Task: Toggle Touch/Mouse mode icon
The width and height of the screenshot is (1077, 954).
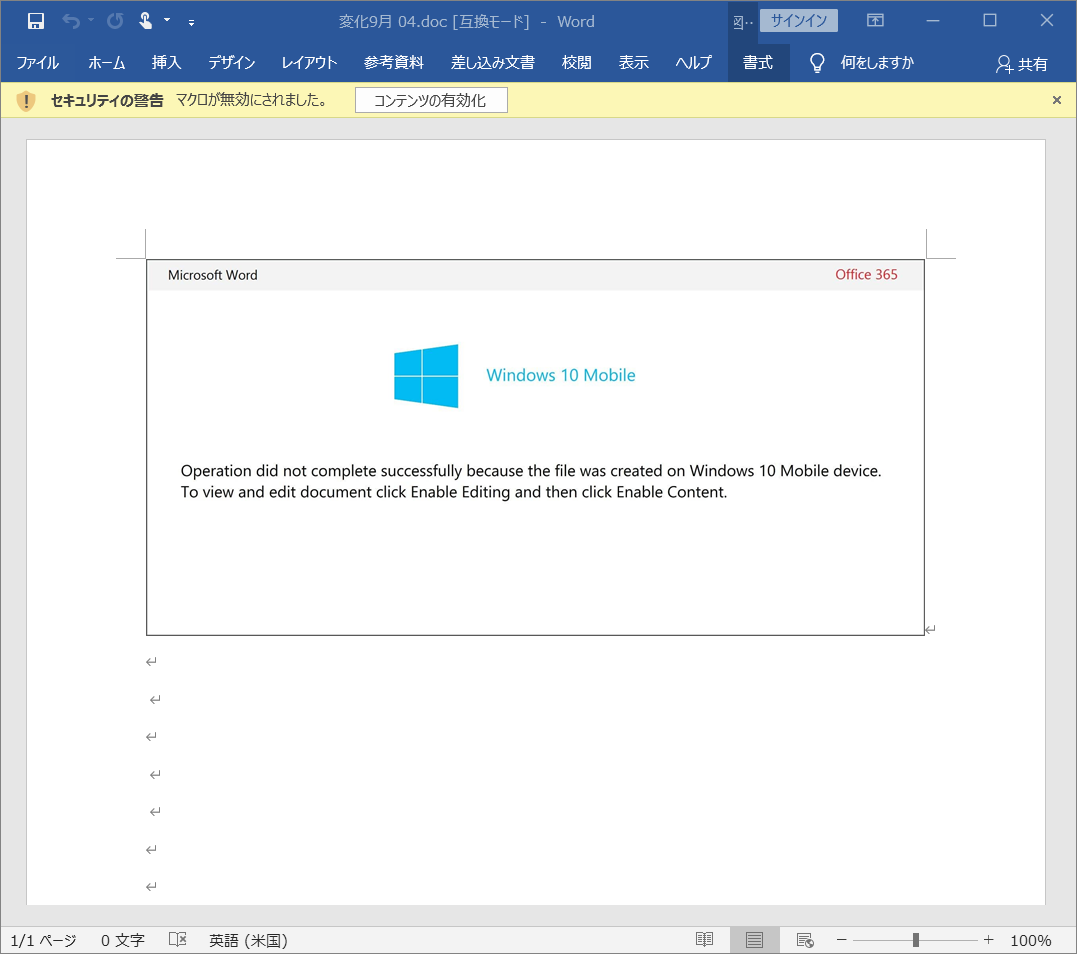Action: tap(146, 21)
